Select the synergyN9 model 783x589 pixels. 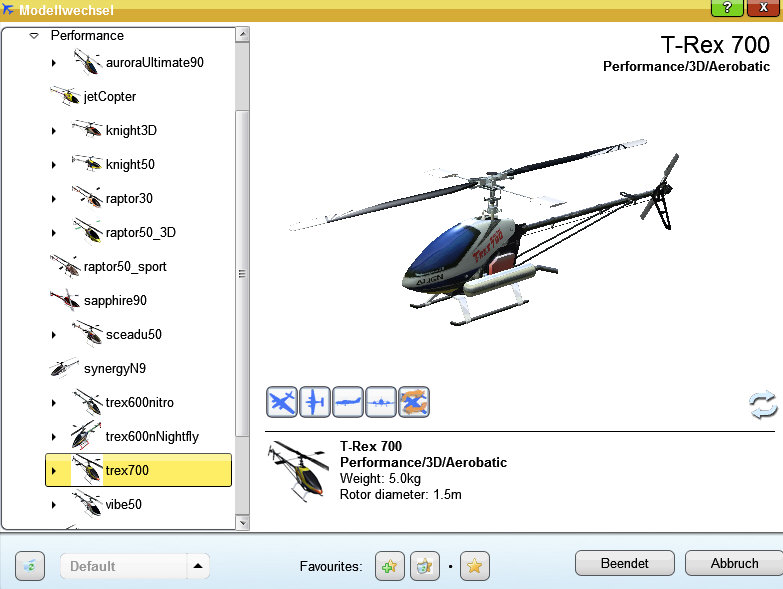[x=114, y=369]
